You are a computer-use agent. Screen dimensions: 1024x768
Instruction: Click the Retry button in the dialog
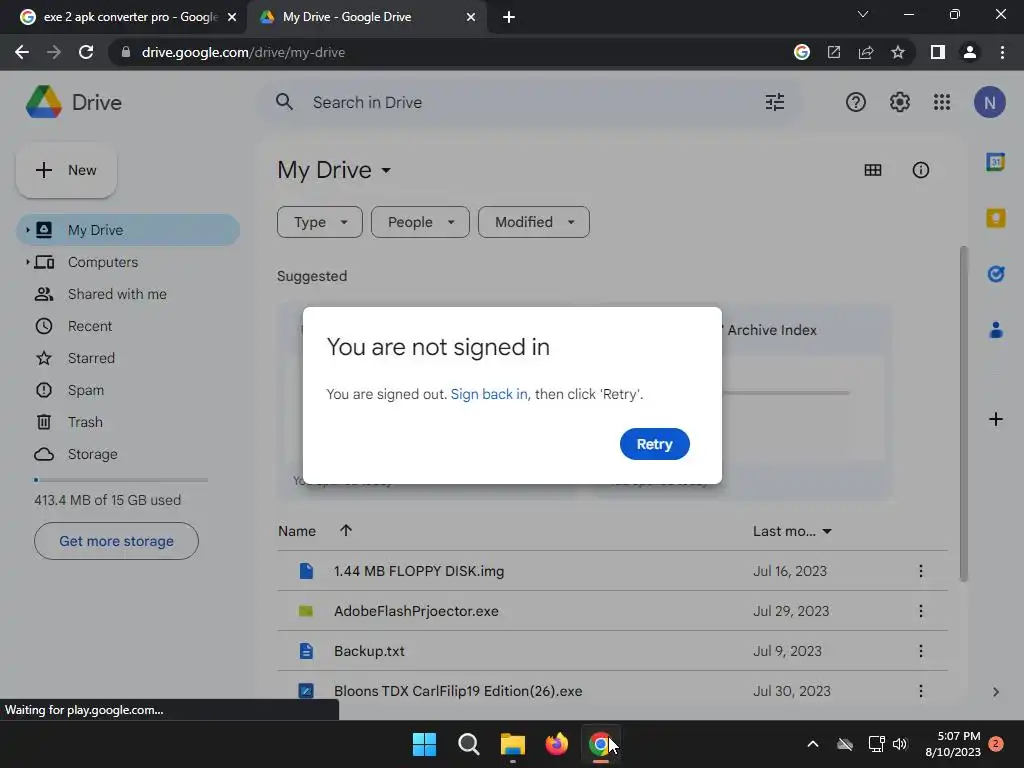click(654, 444)
